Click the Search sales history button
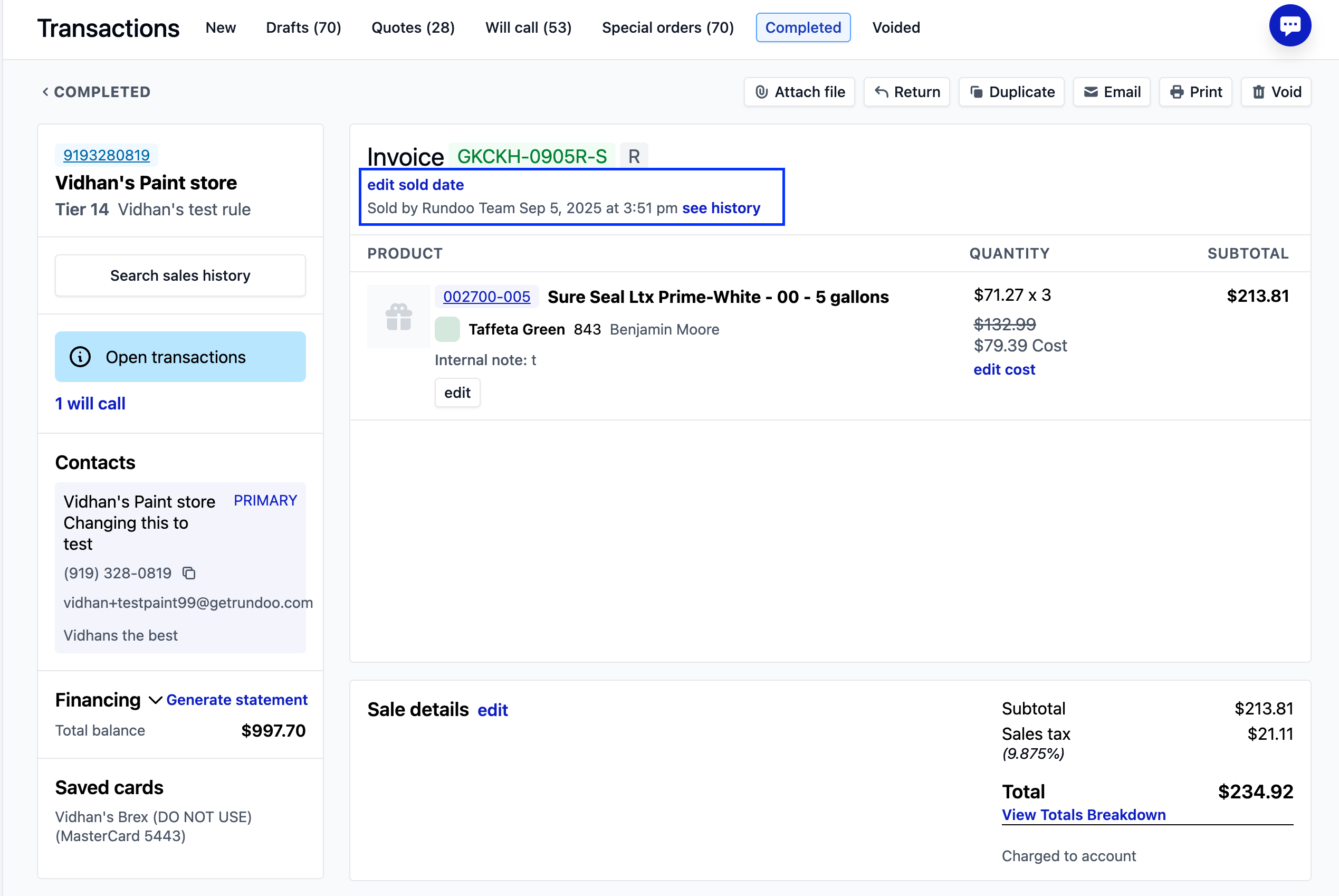1339x896 pixels. point(180,275)
